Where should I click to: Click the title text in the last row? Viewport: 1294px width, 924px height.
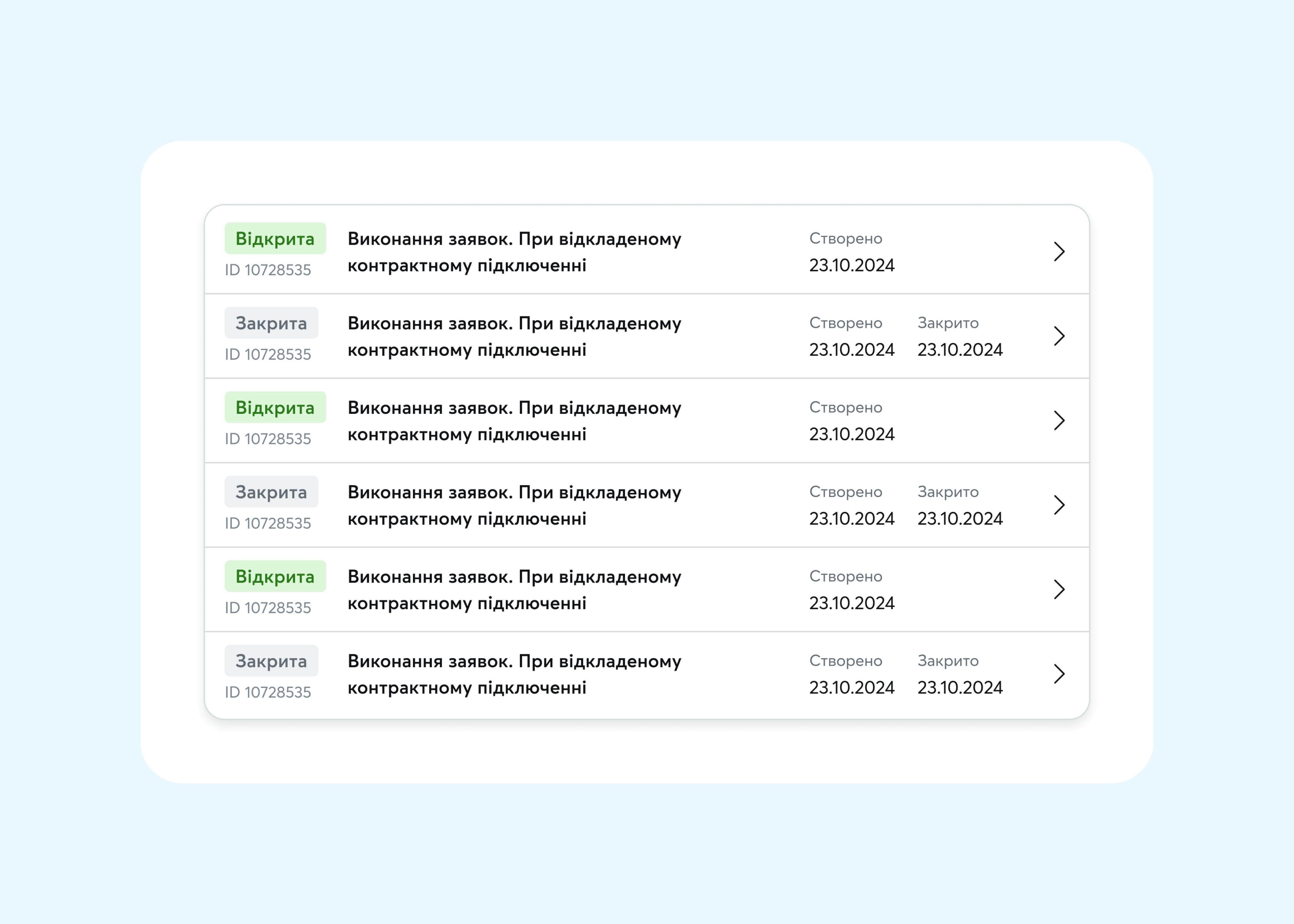pos(514,674)
